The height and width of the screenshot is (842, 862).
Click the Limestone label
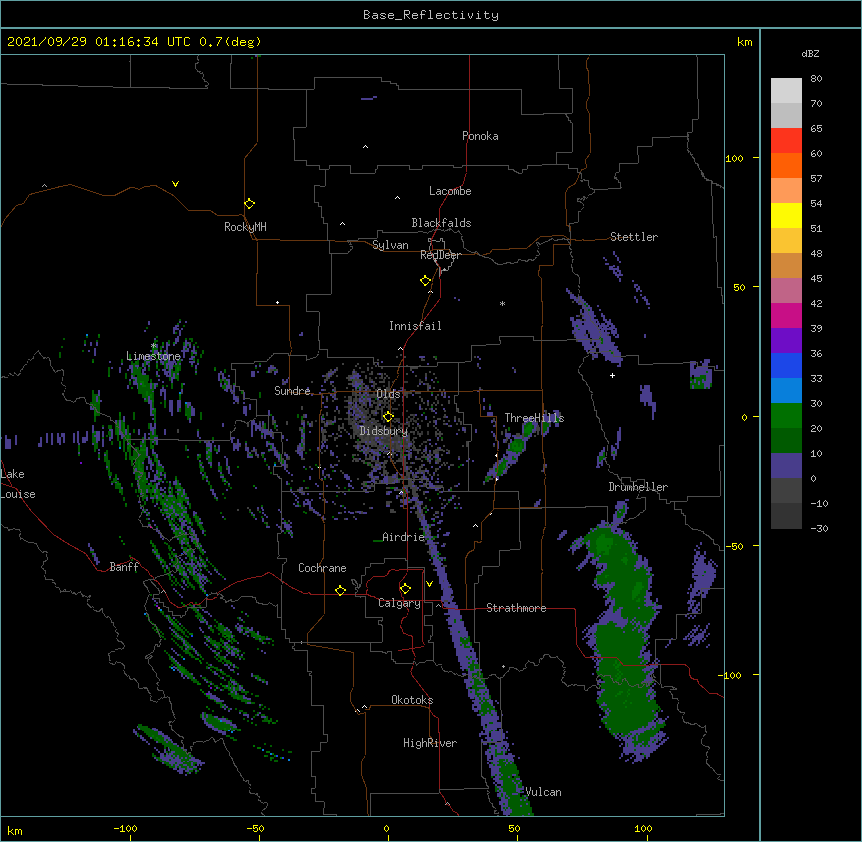click(x=153, y=356)
